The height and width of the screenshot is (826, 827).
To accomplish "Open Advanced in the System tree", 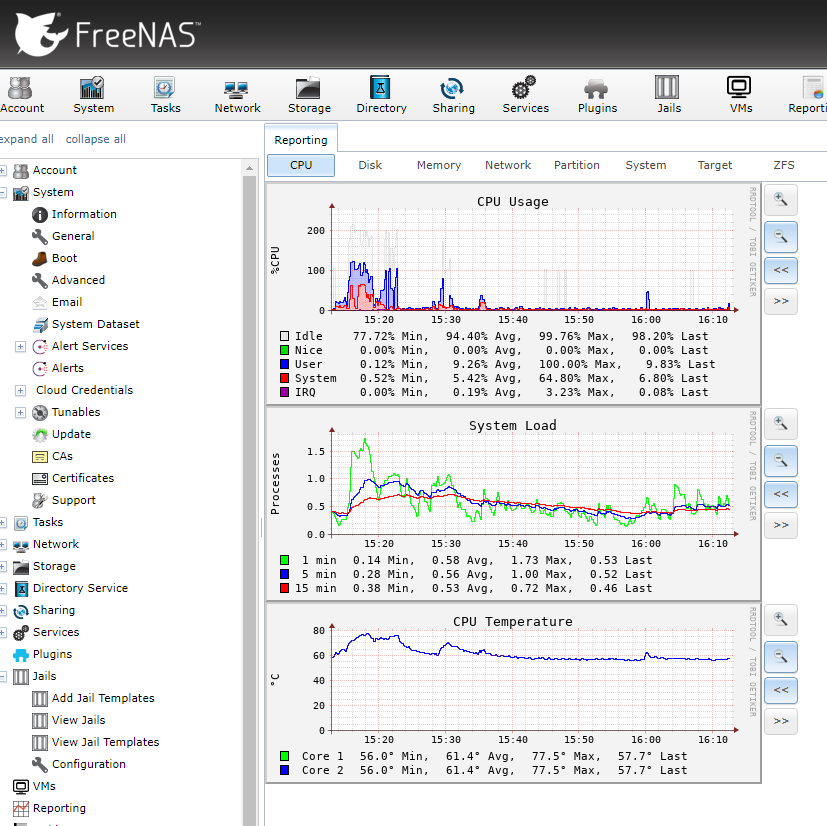I will coord(68,280).
